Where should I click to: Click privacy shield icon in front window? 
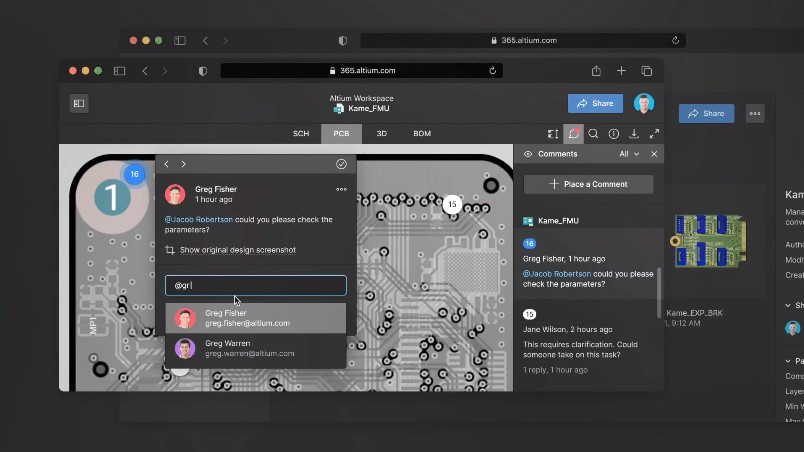[x=203, y=71]
